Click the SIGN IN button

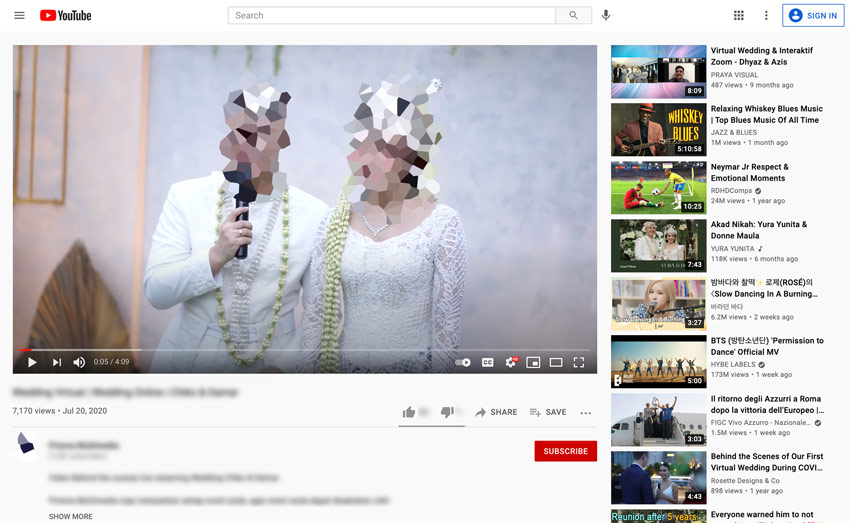[x=813, y=15]
